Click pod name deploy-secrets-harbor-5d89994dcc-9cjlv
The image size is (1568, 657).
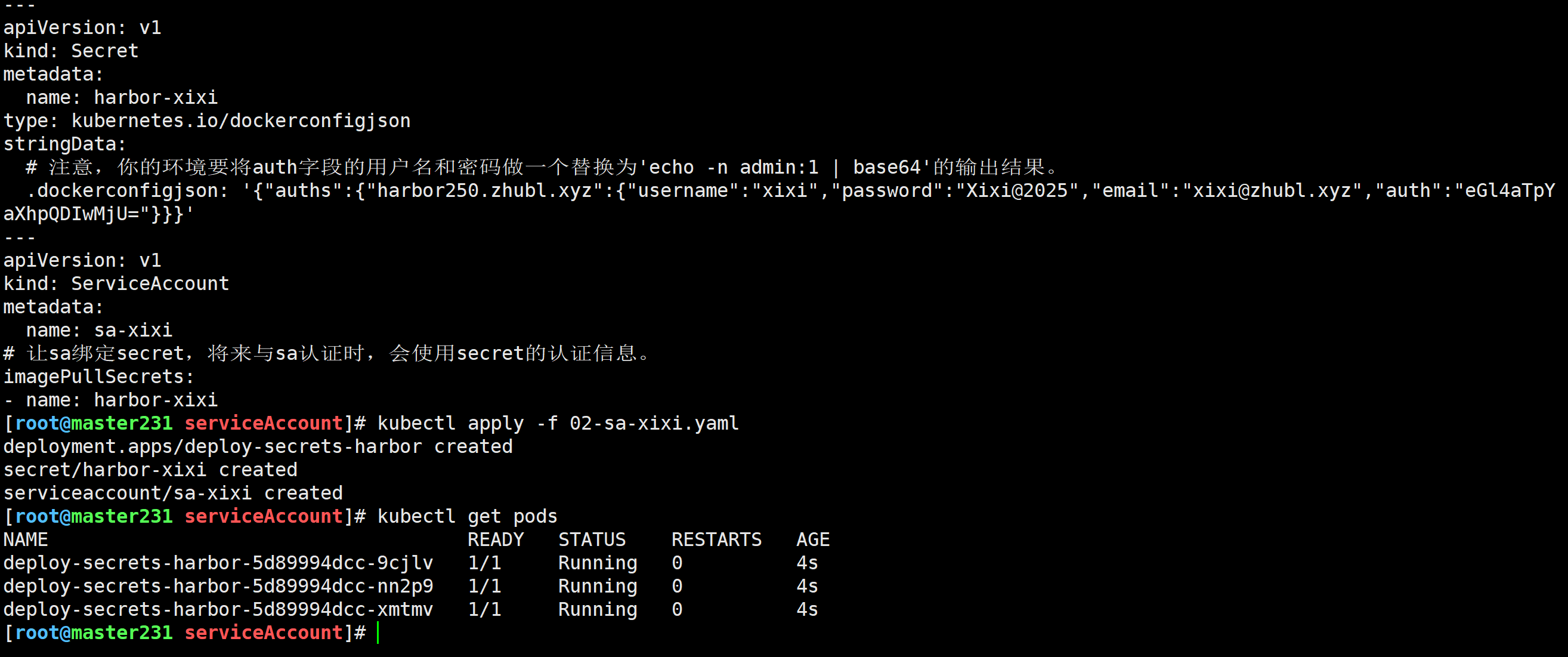click(218, 563)
